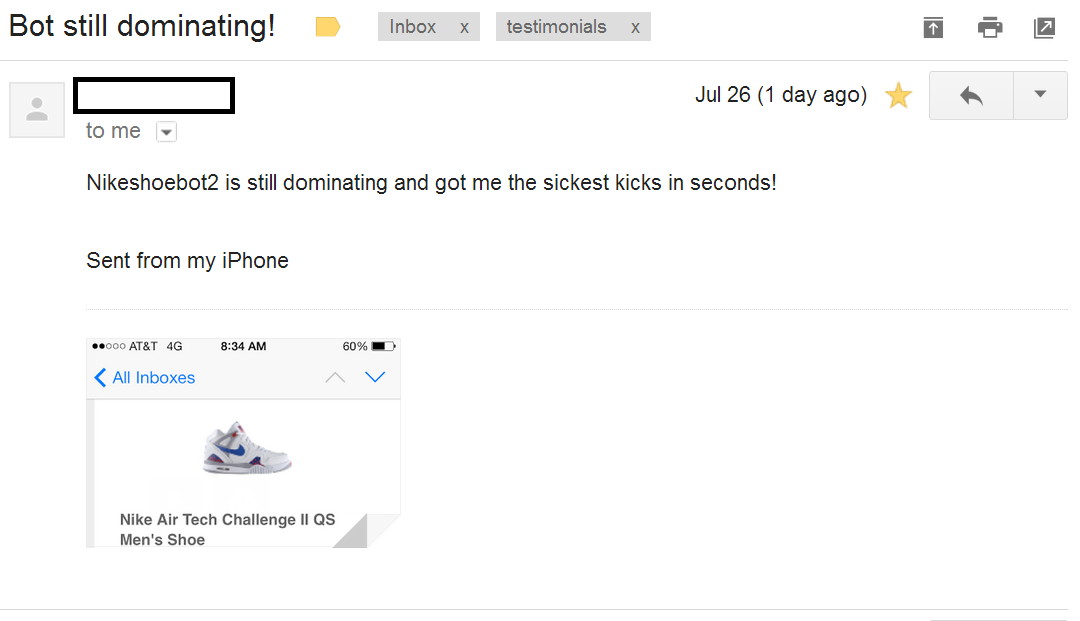
Task: Click the down chevron in attachment
Action: [375, 377]
